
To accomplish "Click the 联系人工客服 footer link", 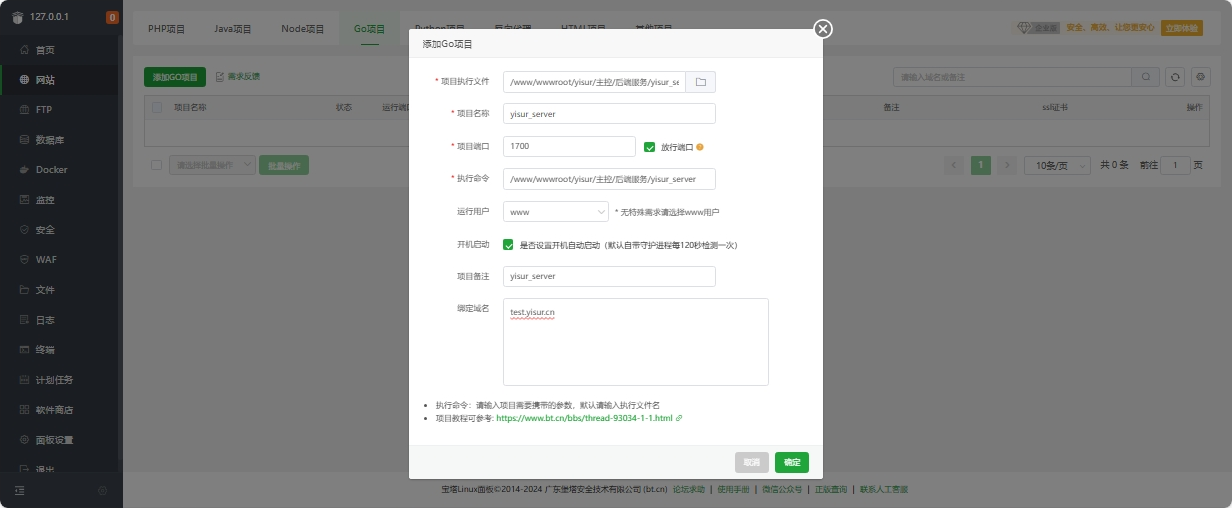I will 884,490.
